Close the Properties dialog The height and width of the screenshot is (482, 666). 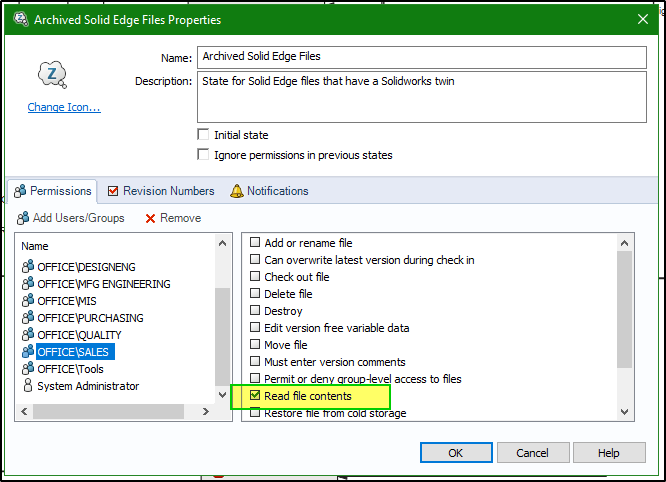643,19
